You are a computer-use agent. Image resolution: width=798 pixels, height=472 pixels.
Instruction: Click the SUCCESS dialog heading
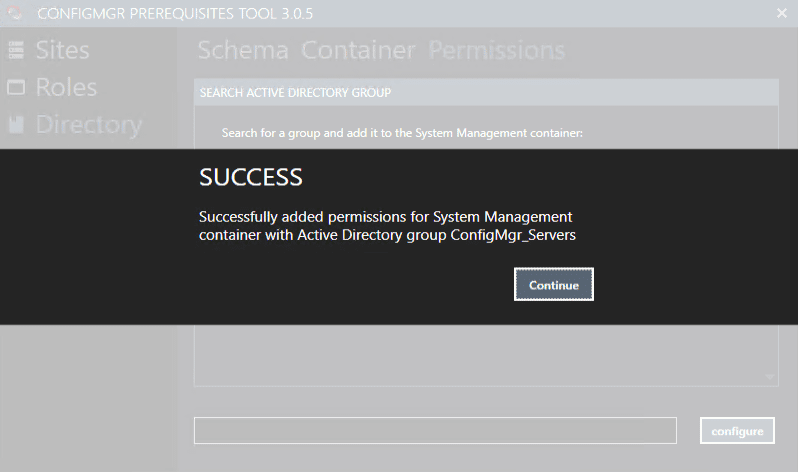coord(251,178)
